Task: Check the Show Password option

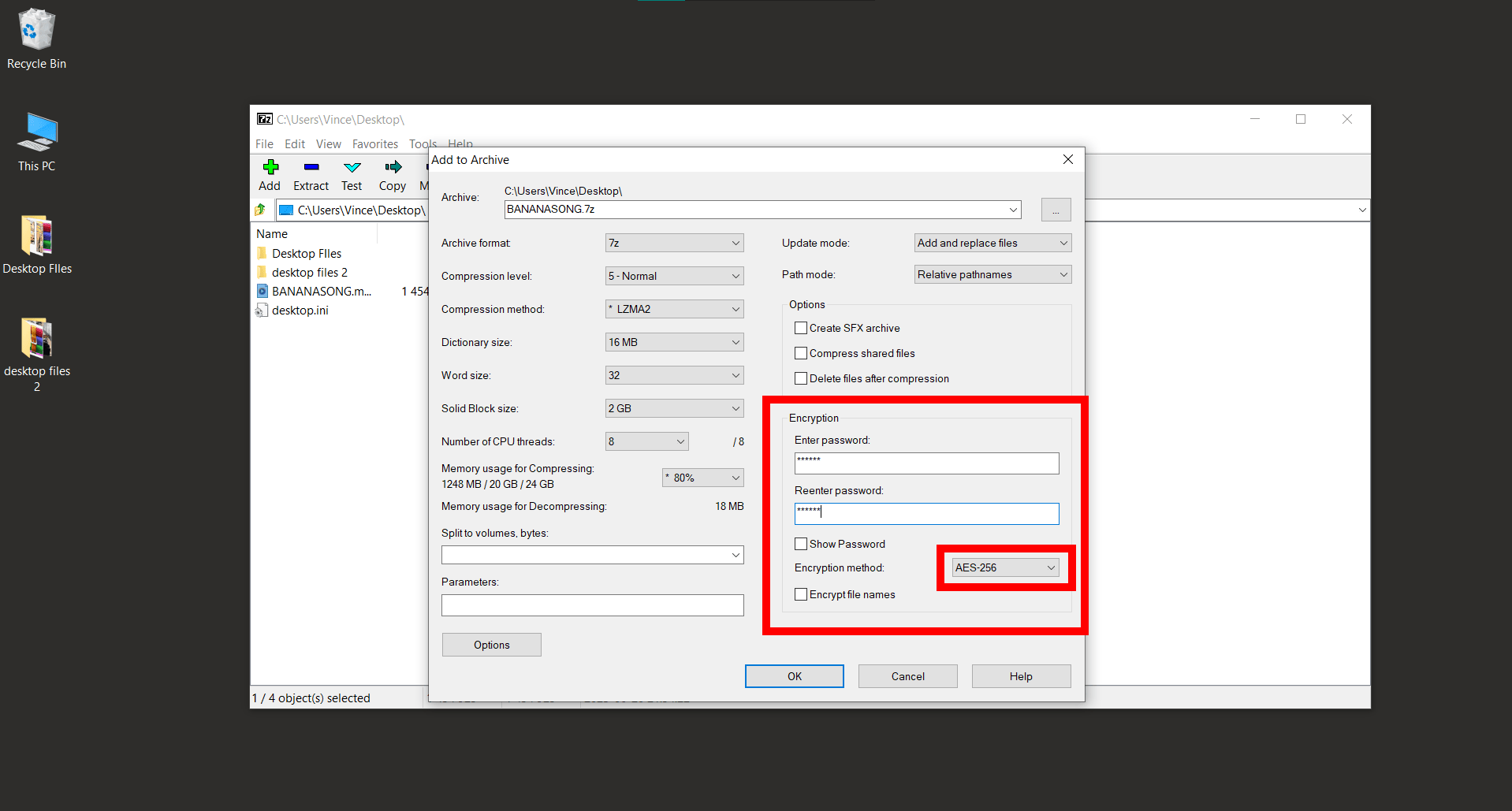Action: 801,544
